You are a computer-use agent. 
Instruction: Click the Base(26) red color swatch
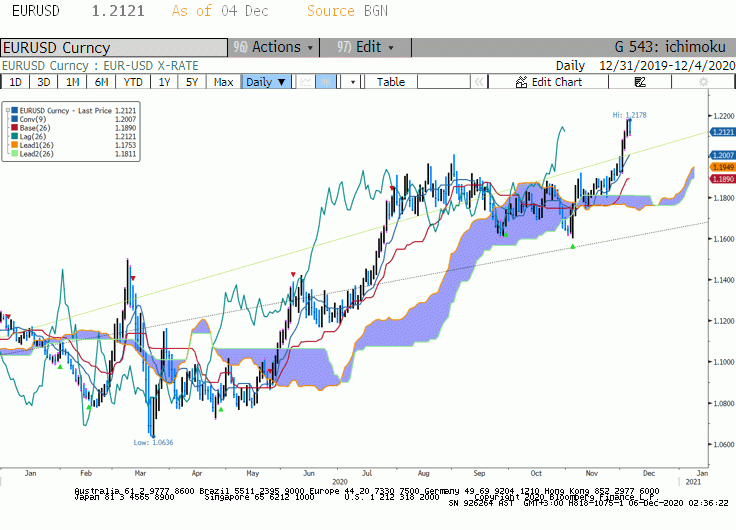(15, 128)
